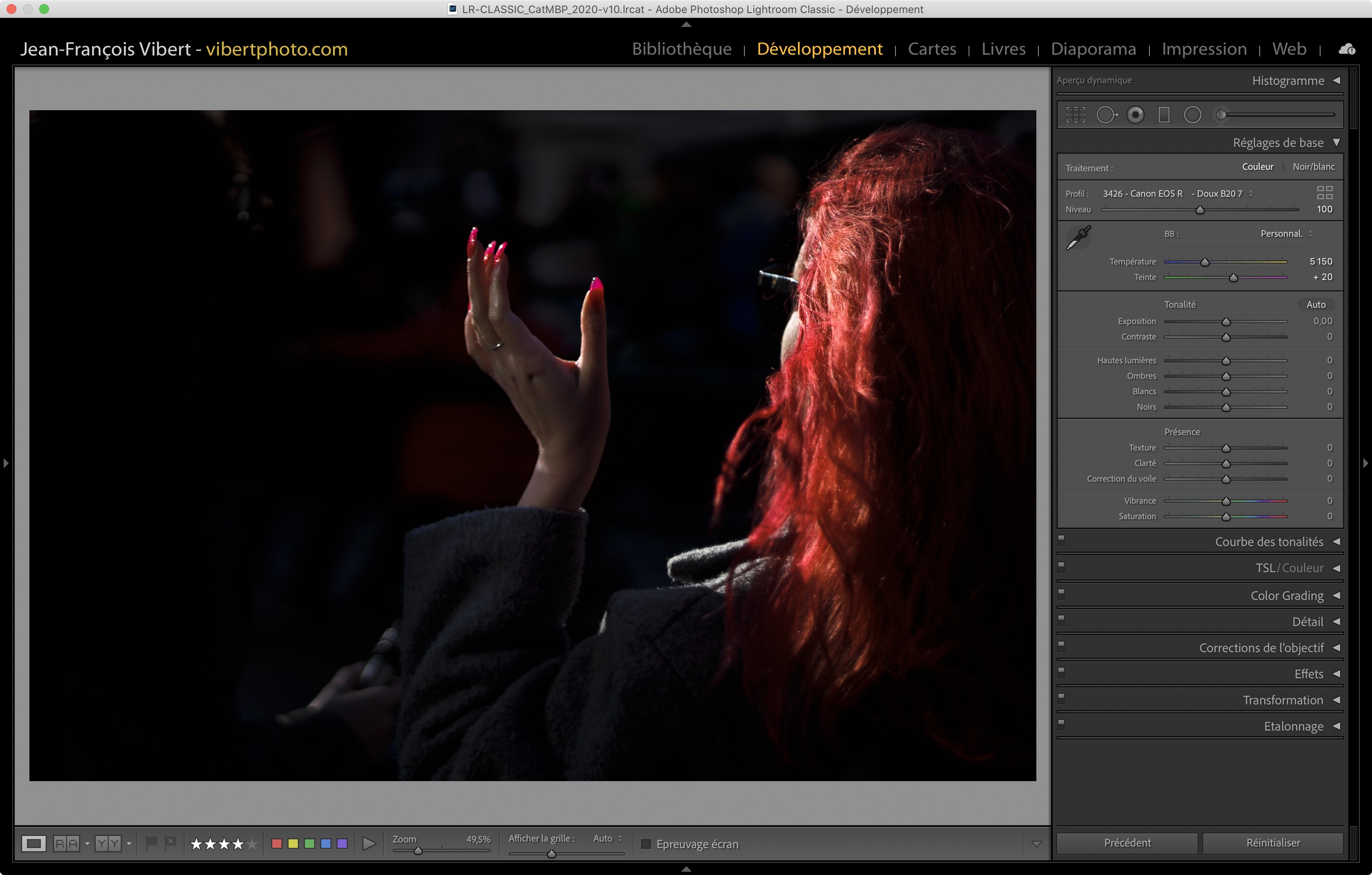Image resolution: width=1372 pixels, height=875 pixels.
Task: Switch to the Bibliothèque module
Action: [x=682, y=49]
